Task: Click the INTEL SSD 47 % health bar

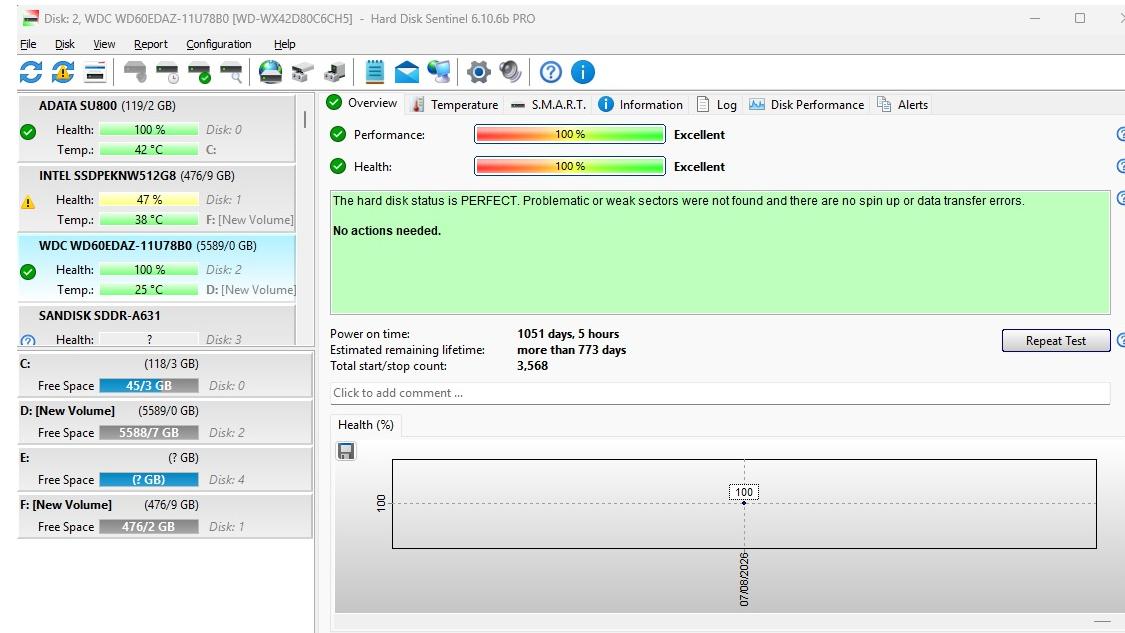Action: click(149, 200)
